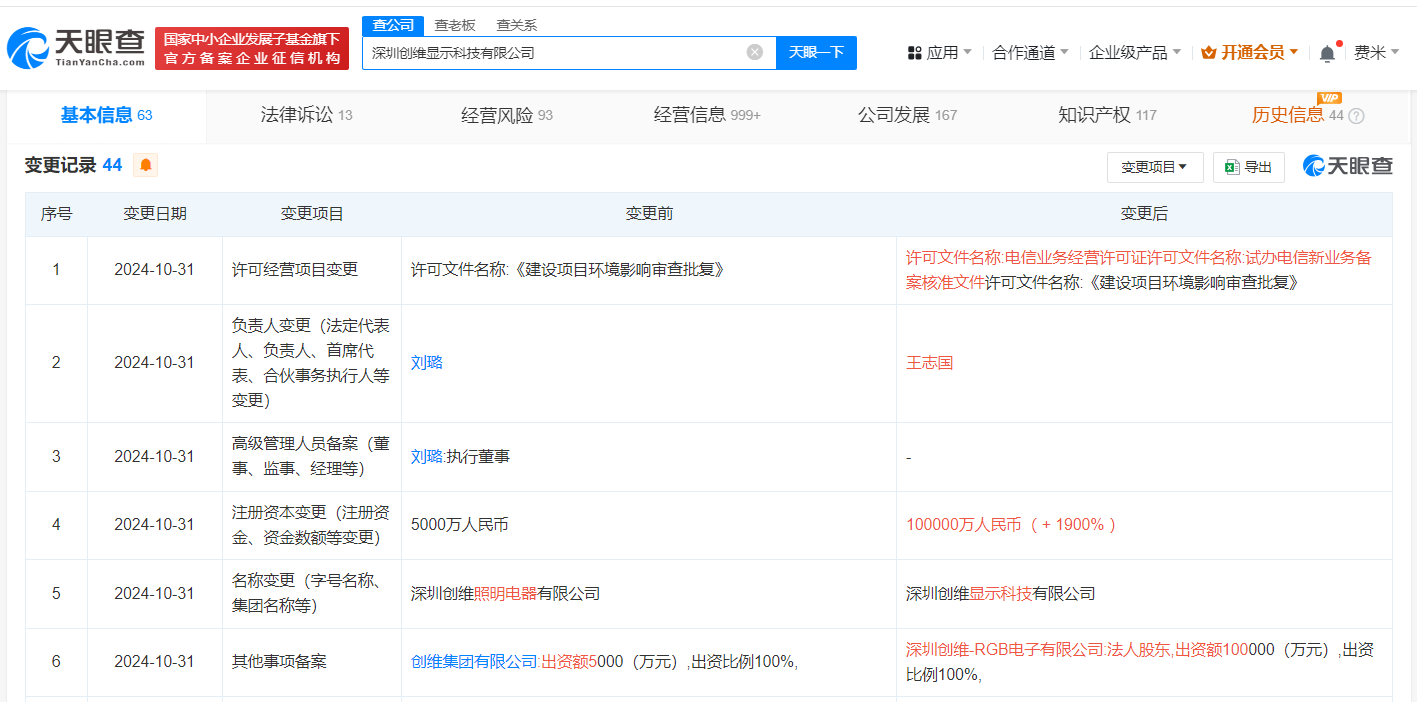1417x702 pixels.
Task: Click the crown icon beside 开通会员
Action: coord(1208,52)
